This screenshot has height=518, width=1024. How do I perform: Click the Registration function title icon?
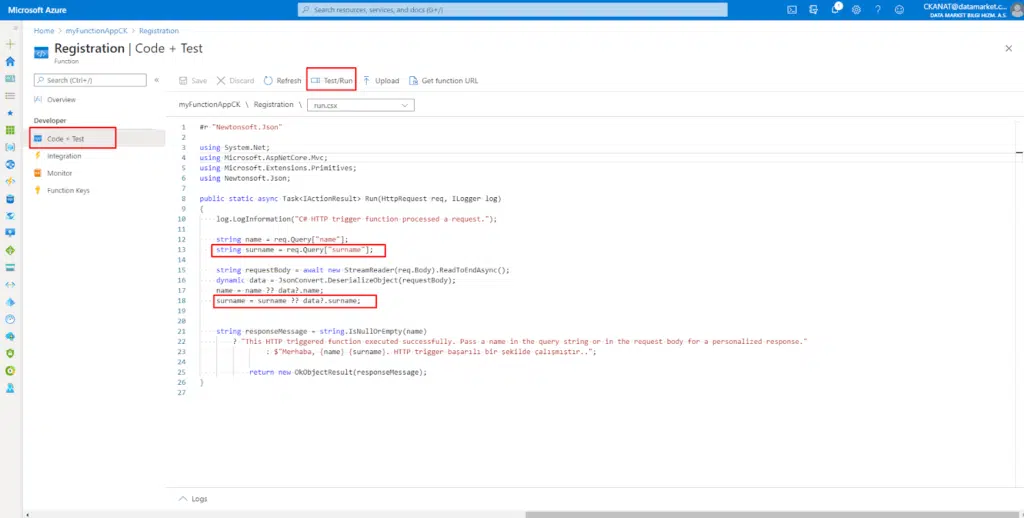pyautogui.click(x=41, y=53)
